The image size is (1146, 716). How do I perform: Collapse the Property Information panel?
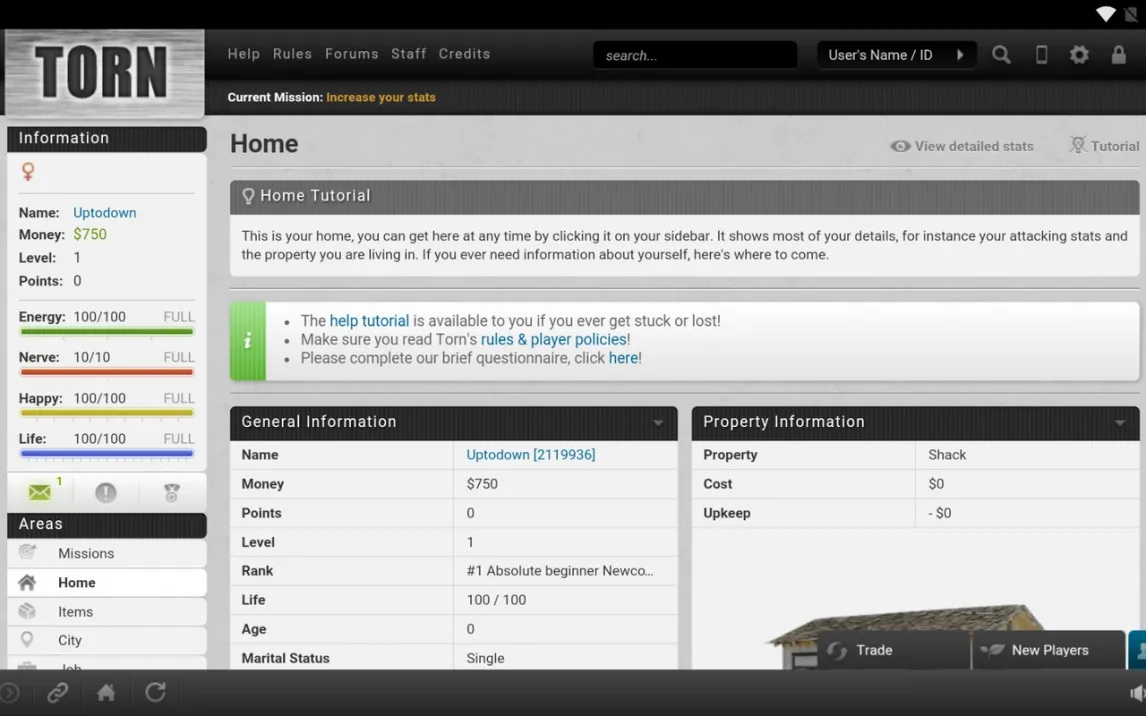[1120, 423]
